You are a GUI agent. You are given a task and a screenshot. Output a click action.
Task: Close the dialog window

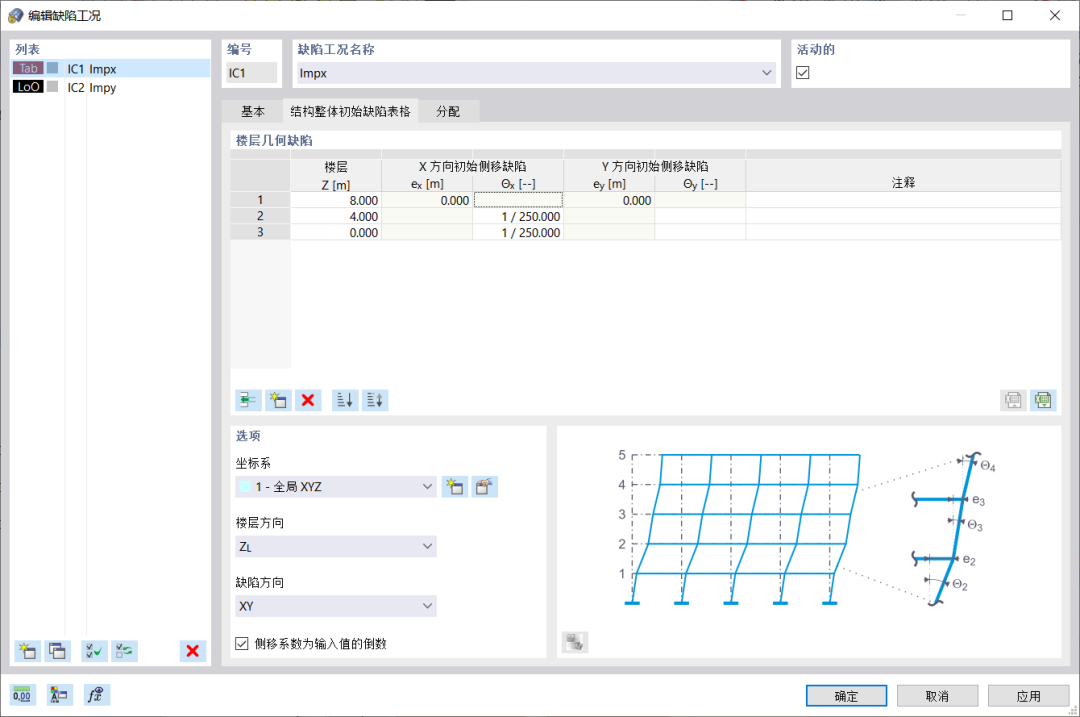coord(1055,15)
